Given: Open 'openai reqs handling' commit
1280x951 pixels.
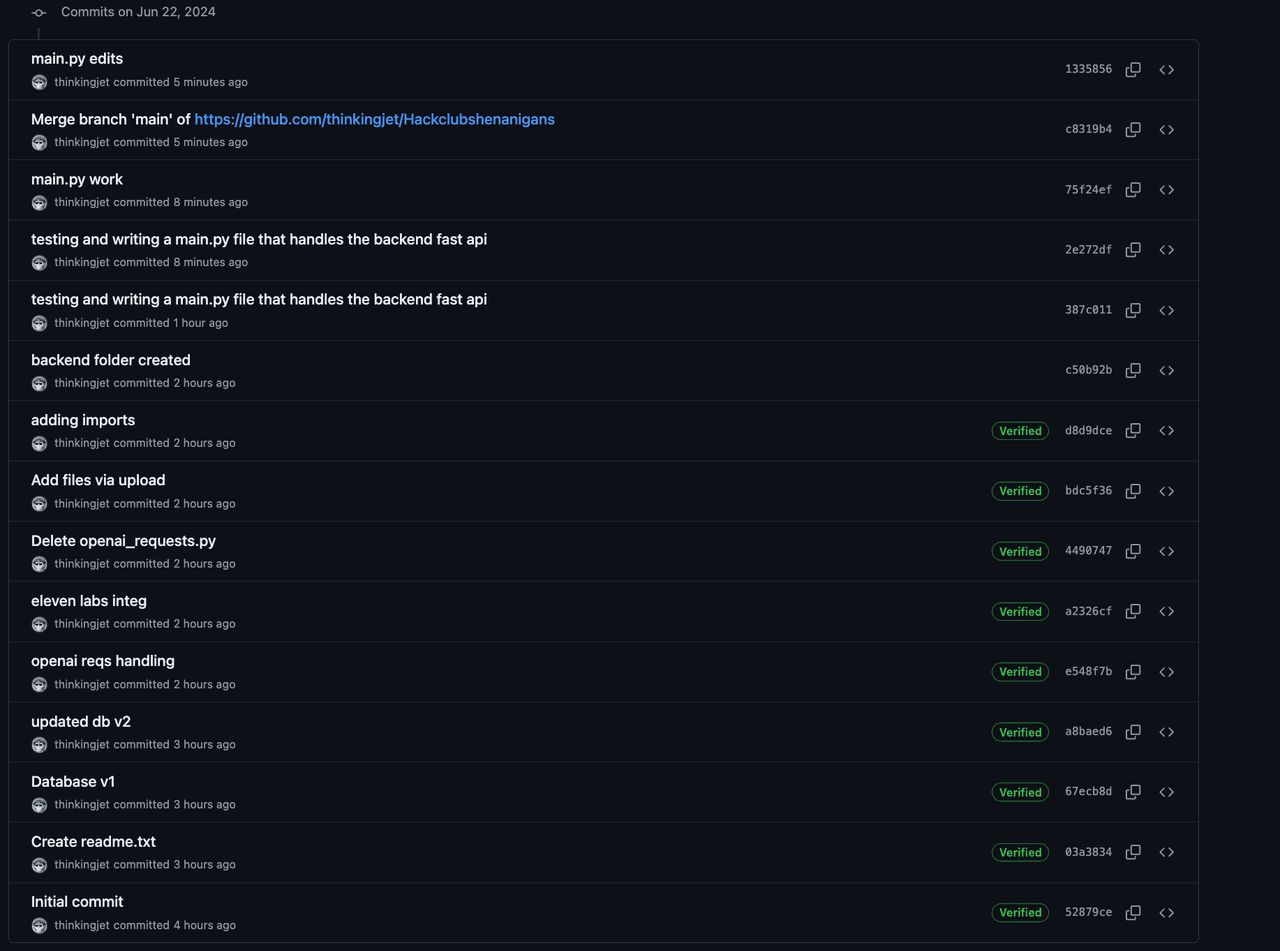Looking at the screenshot, I should [103, 661].
